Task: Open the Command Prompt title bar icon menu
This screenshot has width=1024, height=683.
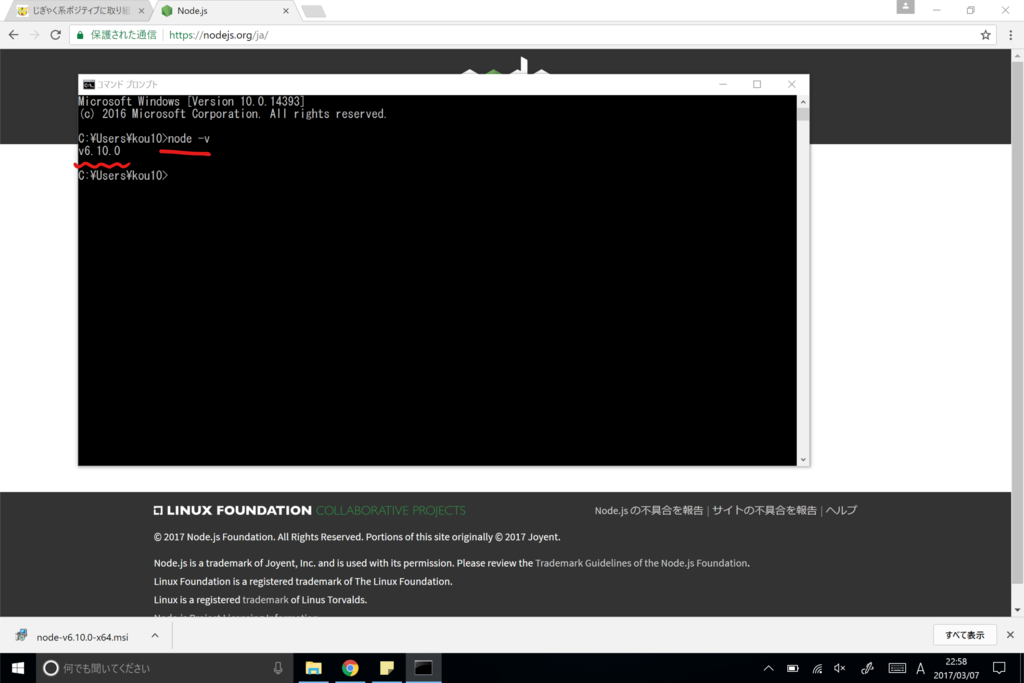Action: click(x=89, y=85)
